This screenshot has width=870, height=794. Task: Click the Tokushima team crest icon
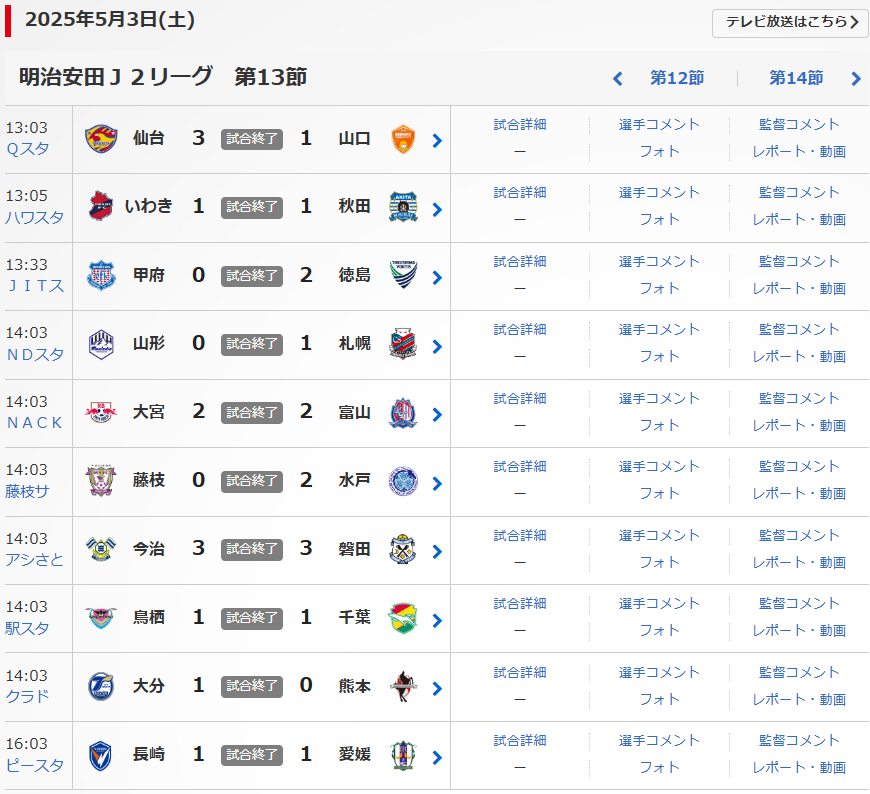(403, 275)
